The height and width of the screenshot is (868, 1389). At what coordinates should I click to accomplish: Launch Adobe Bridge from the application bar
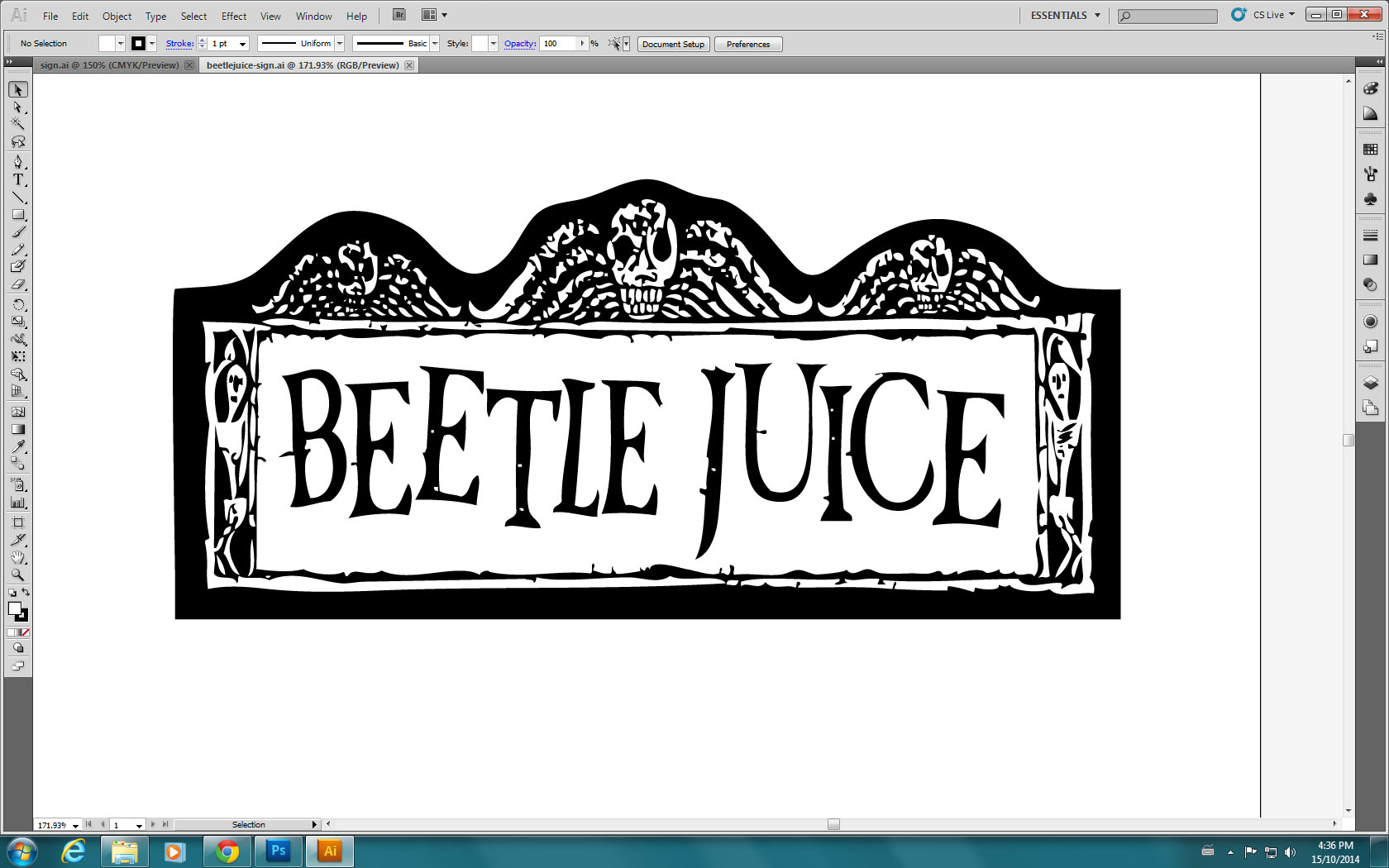tap(398, 15)
